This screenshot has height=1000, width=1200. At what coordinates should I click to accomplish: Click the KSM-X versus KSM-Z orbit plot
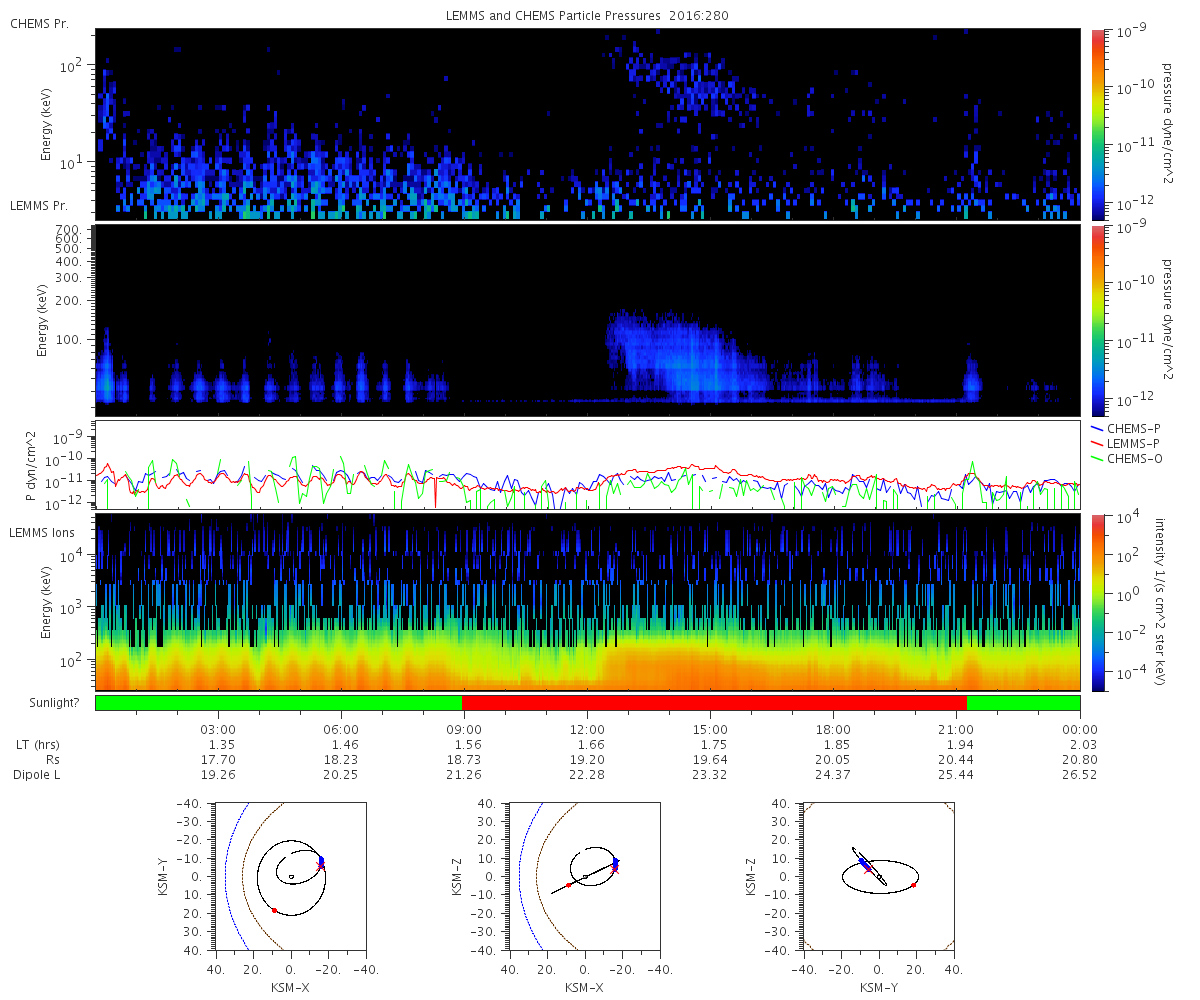[x=585, y=876]
